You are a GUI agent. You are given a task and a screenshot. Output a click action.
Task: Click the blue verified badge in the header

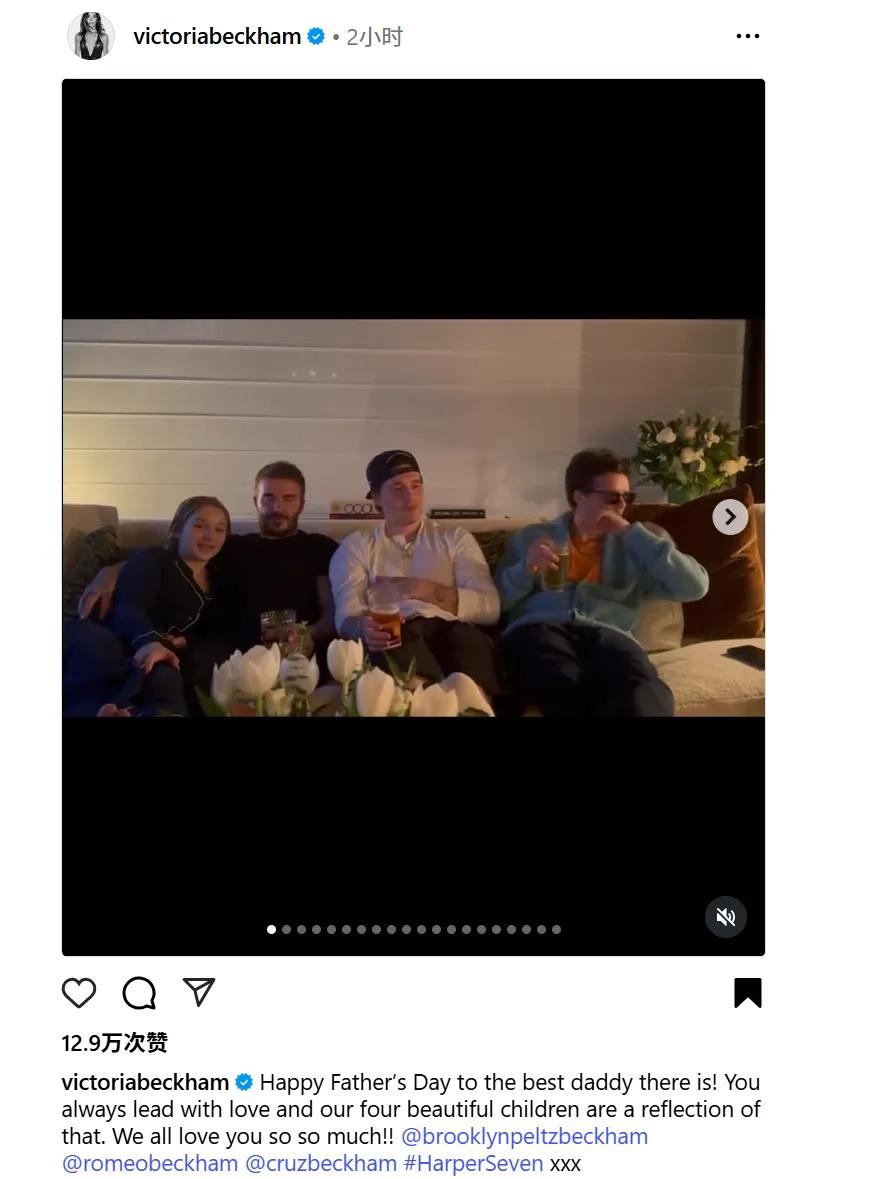(317, 36)
